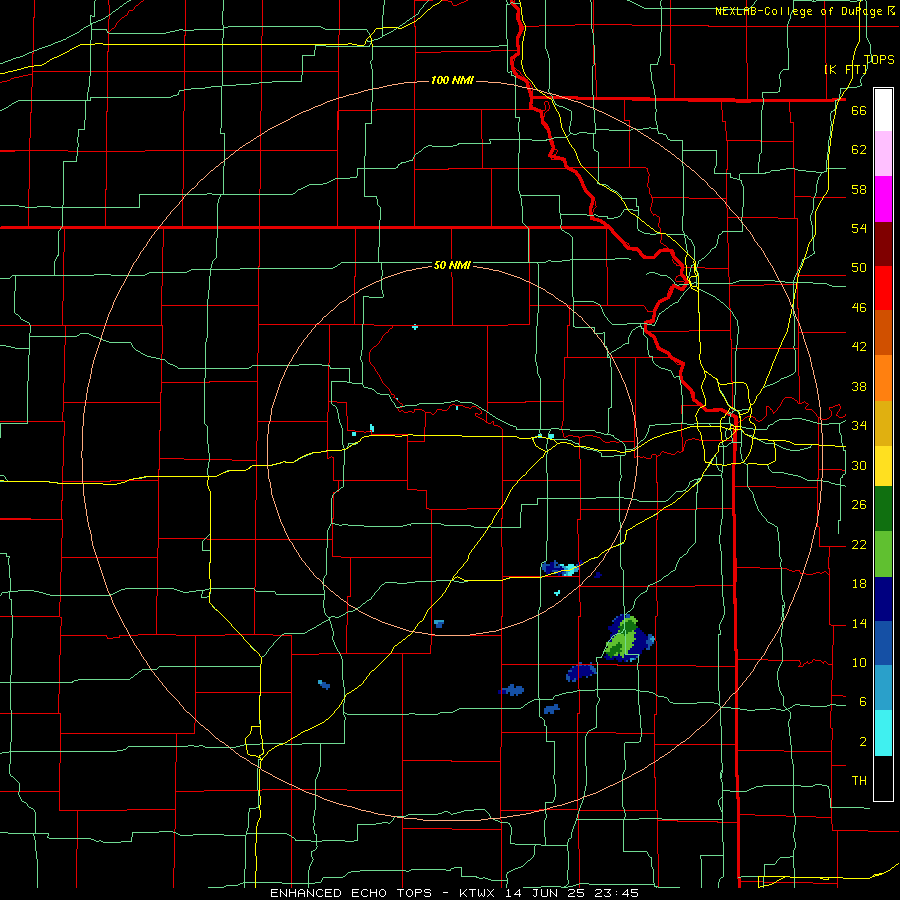Click the "62" scale value
This screenshot has width=900, height=900.
859,150
